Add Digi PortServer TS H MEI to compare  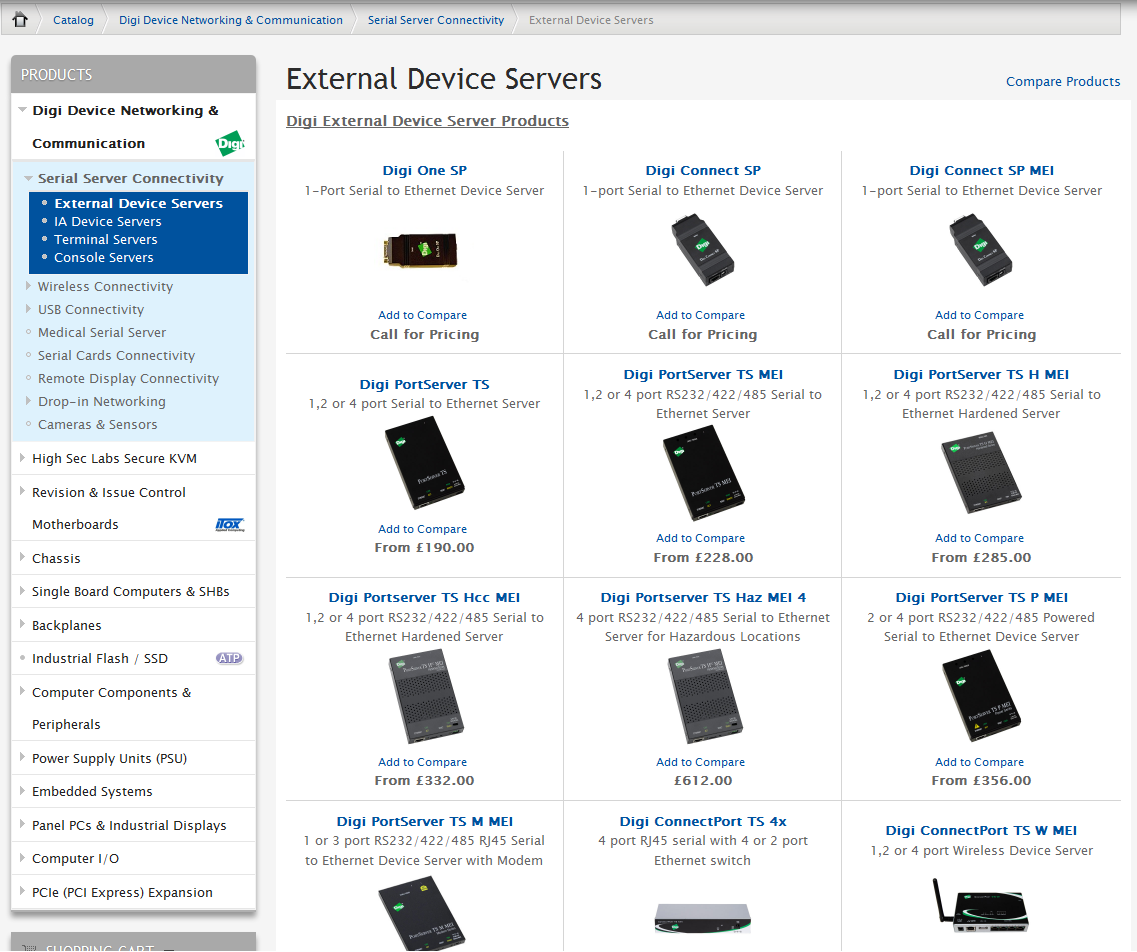979,538
